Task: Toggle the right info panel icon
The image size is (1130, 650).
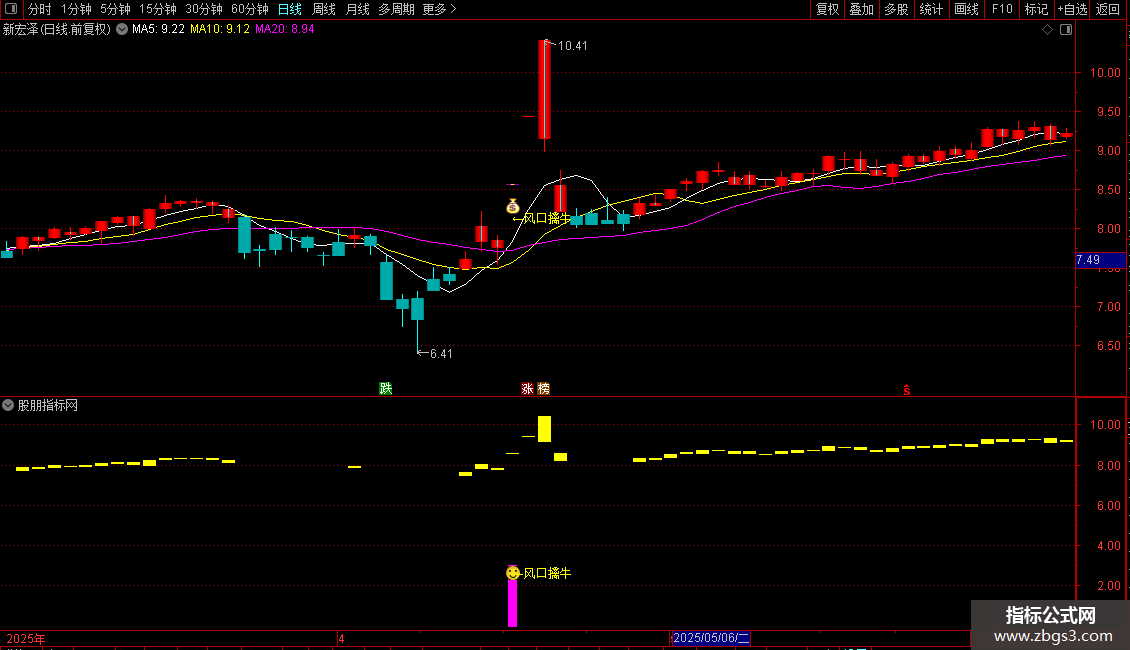Action: (1066, 30)
